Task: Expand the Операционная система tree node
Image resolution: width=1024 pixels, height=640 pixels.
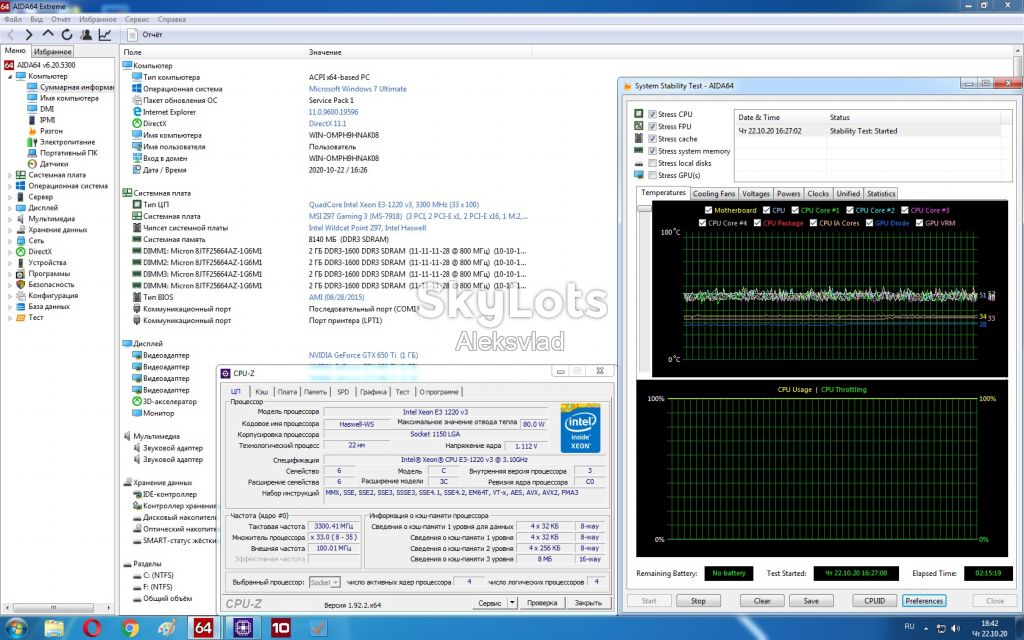Action: click(x=10, y=186)
